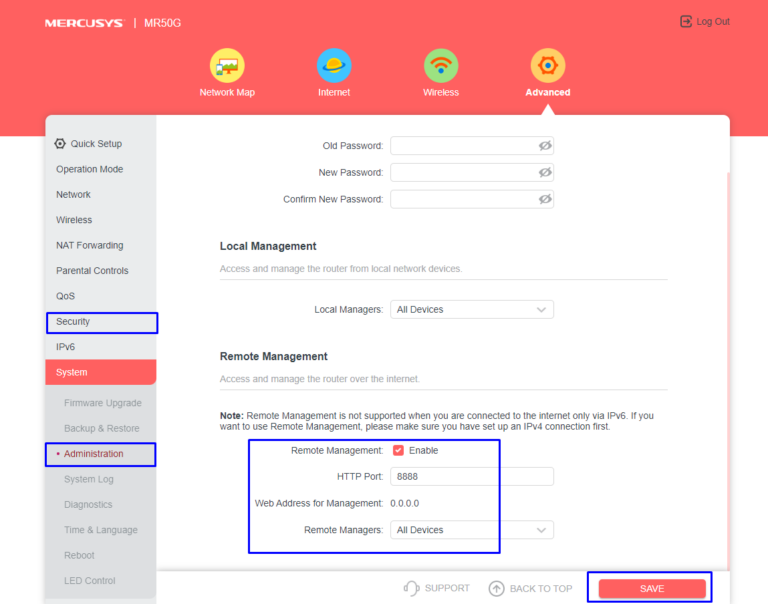Viewport: 768px width, 604px height.
Task: Open the Remote Managers dropdown
Action: click(471, 530)
